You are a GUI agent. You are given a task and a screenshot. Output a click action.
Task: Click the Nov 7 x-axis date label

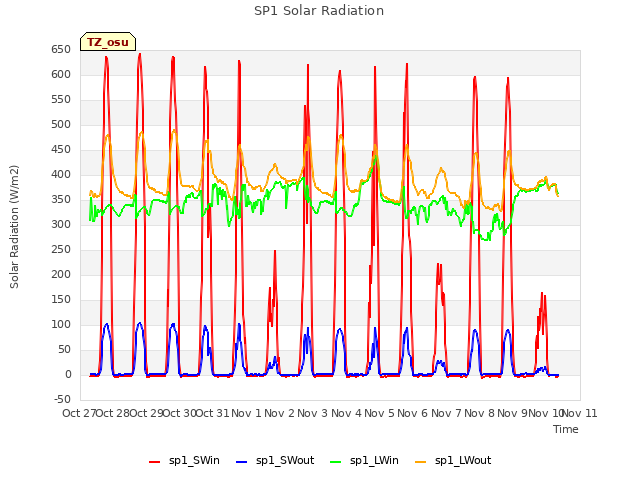(446, 413)
